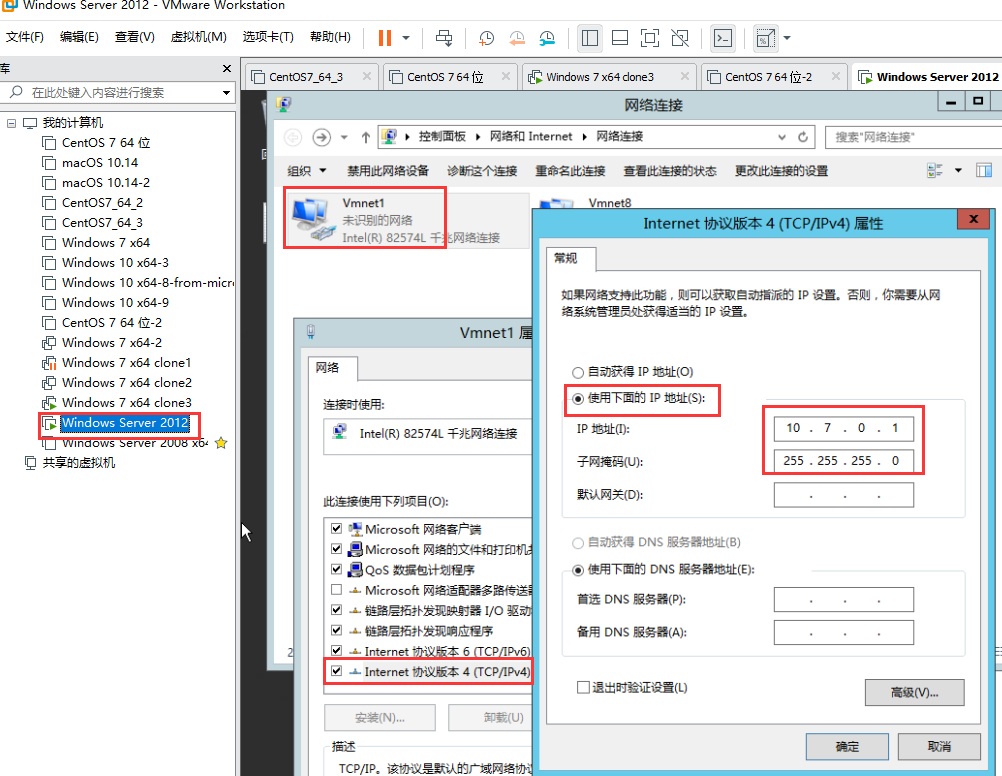Check Microsoft 网络适配器多路传送 item
The width and height of the screenshot is (1002, 776).
[337, 589]
